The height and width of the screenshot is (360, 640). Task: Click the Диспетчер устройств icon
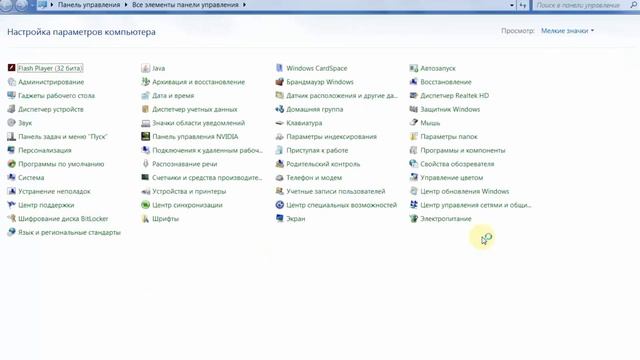[11, 109]
